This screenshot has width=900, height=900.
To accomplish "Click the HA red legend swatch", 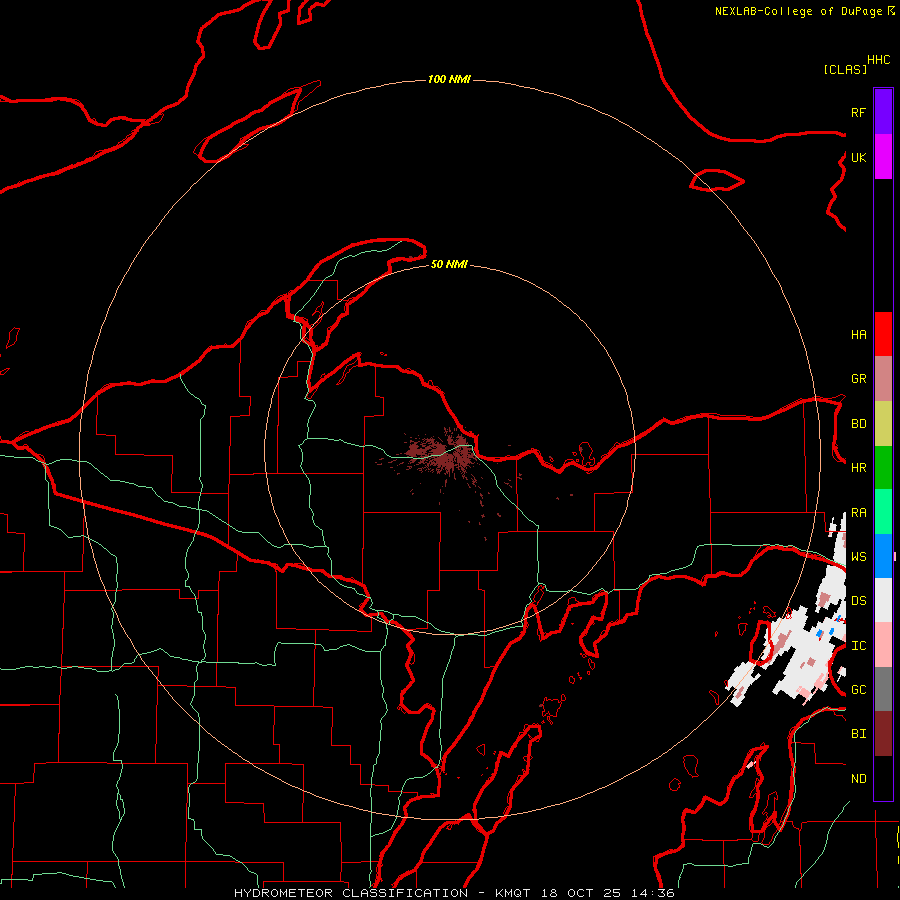I will pos(883,334).
